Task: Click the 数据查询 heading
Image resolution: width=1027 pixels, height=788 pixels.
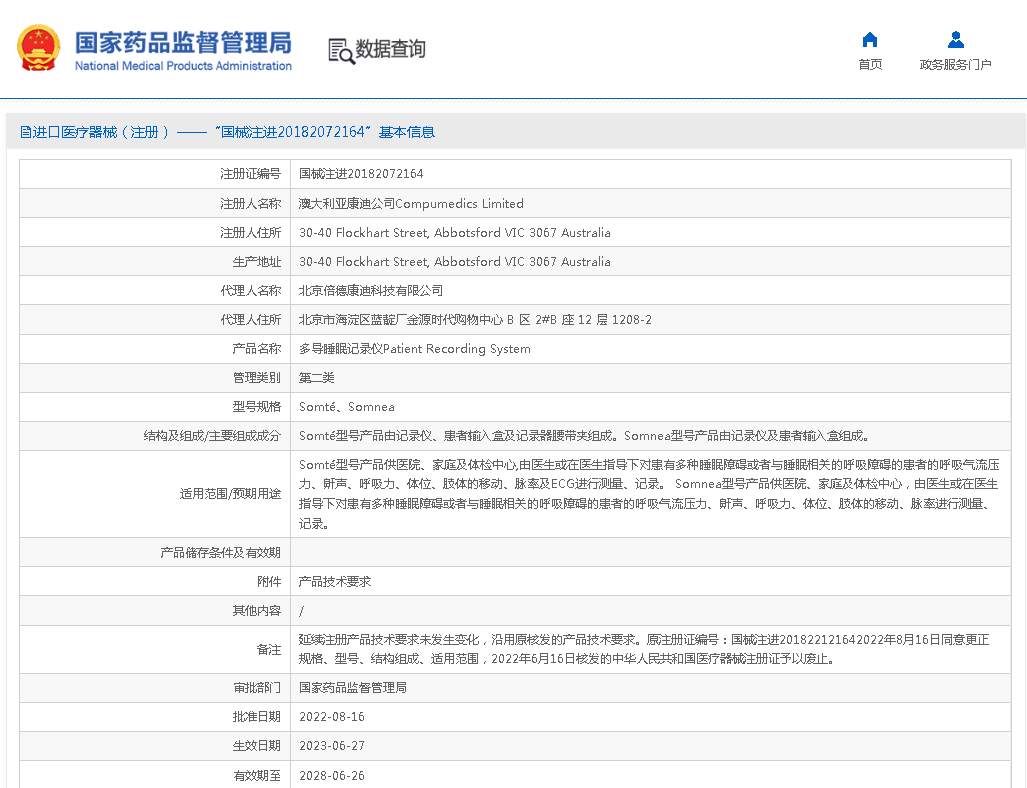Action: 390,49
